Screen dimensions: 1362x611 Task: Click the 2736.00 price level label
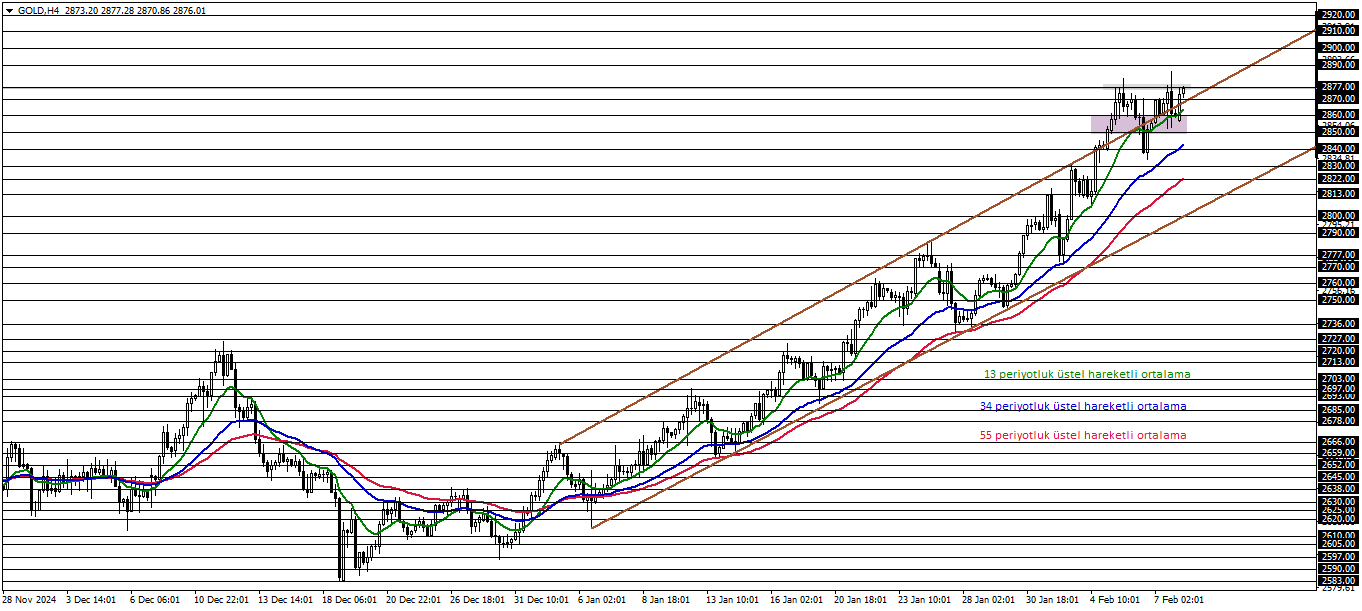pos(1338,324)
